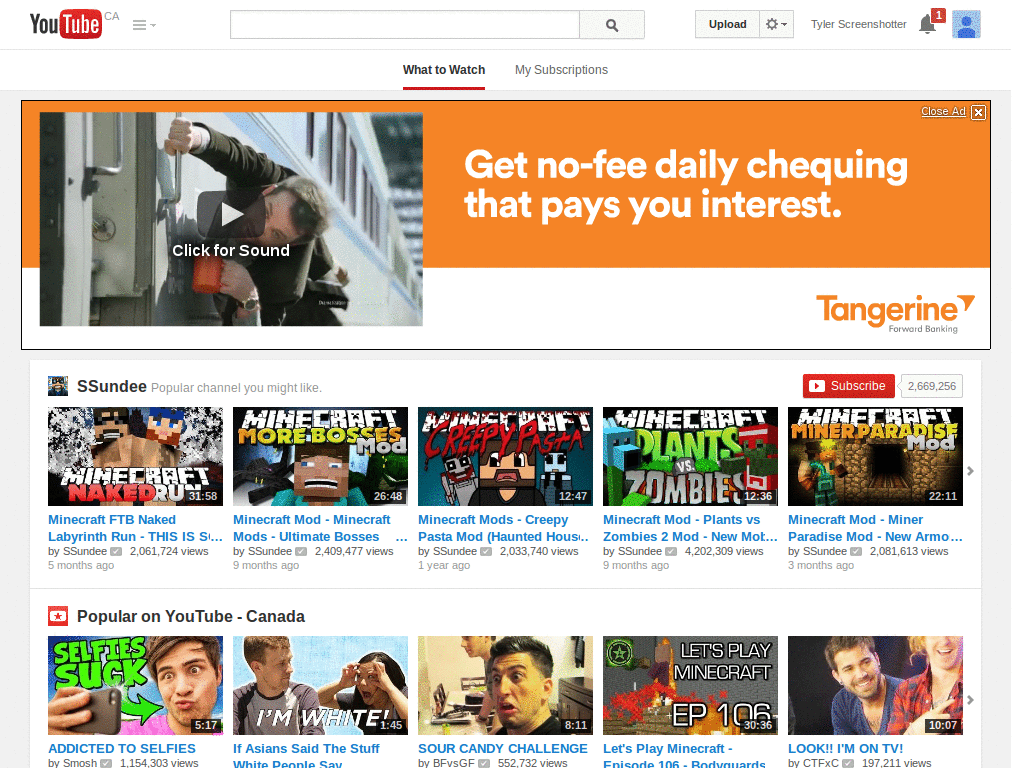Screen dimensions: 1024x768
Task: Open If Asians Said The Stuff title
Action: point(306,756)
